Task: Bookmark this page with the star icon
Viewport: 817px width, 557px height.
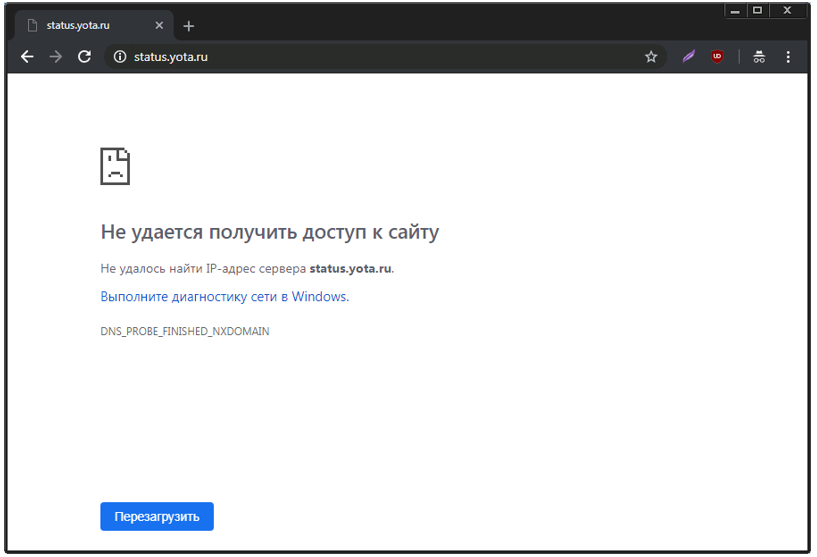Action: tap(651, 57)
